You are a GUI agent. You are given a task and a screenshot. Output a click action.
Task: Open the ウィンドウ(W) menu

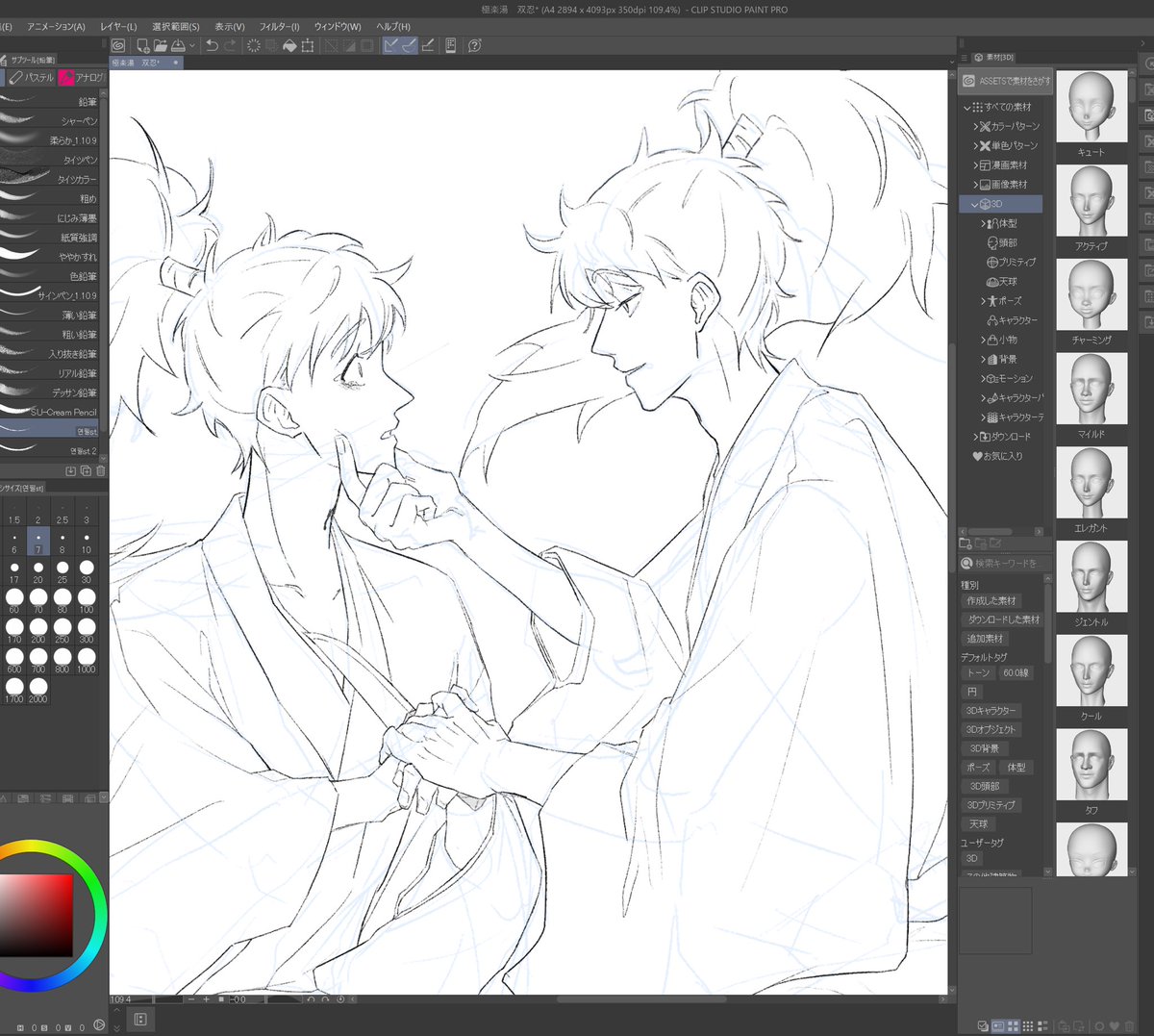click(338, 26)
